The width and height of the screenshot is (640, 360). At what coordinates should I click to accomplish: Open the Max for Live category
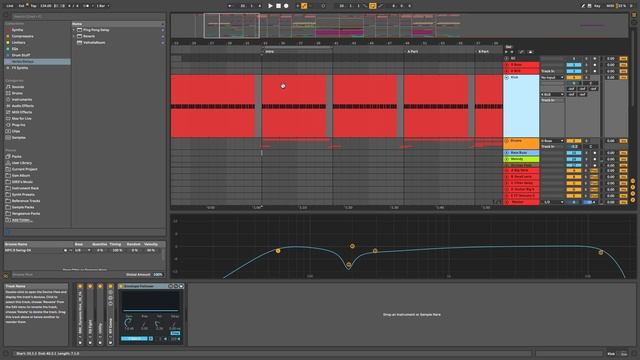point(21,118)
